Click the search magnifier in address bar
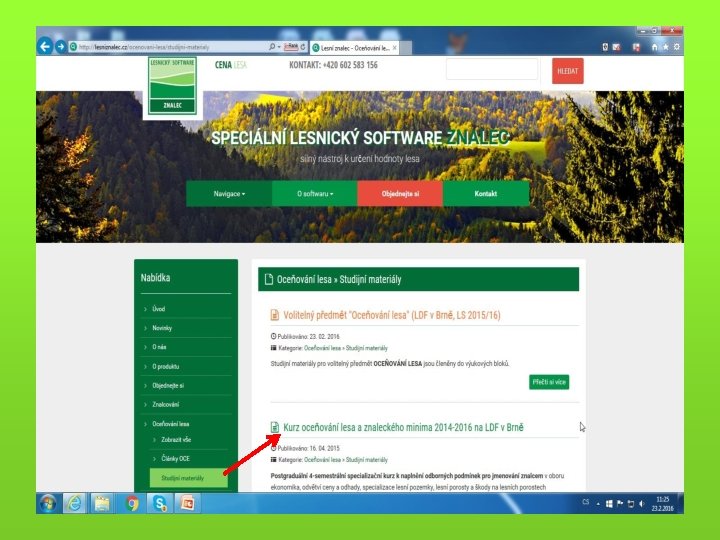 (272, 46)
